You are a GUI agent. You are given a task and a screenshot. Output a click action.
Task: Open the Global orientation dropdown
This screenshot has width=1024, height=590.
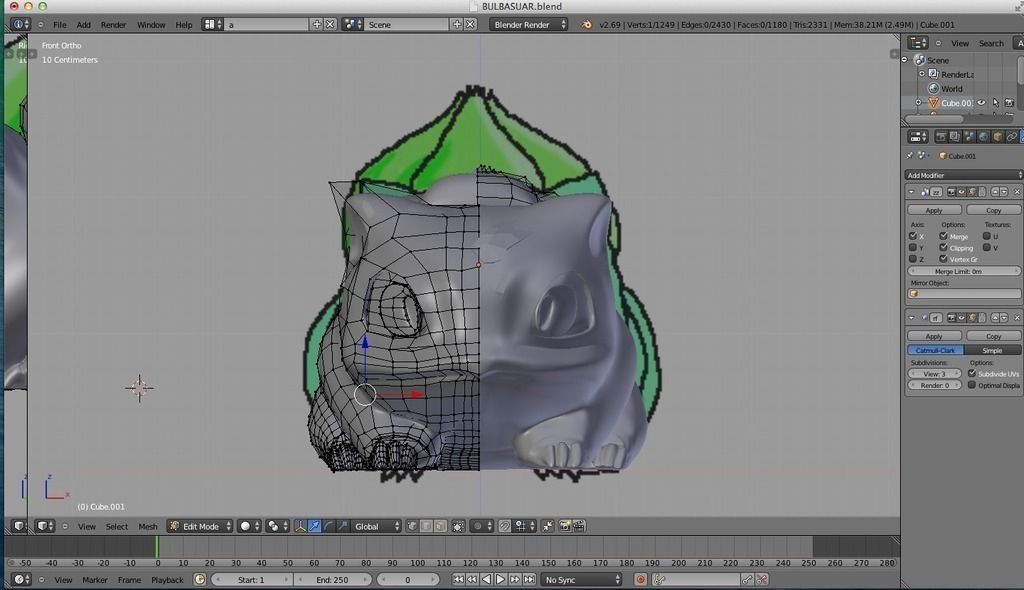click(x=376, y=526)
